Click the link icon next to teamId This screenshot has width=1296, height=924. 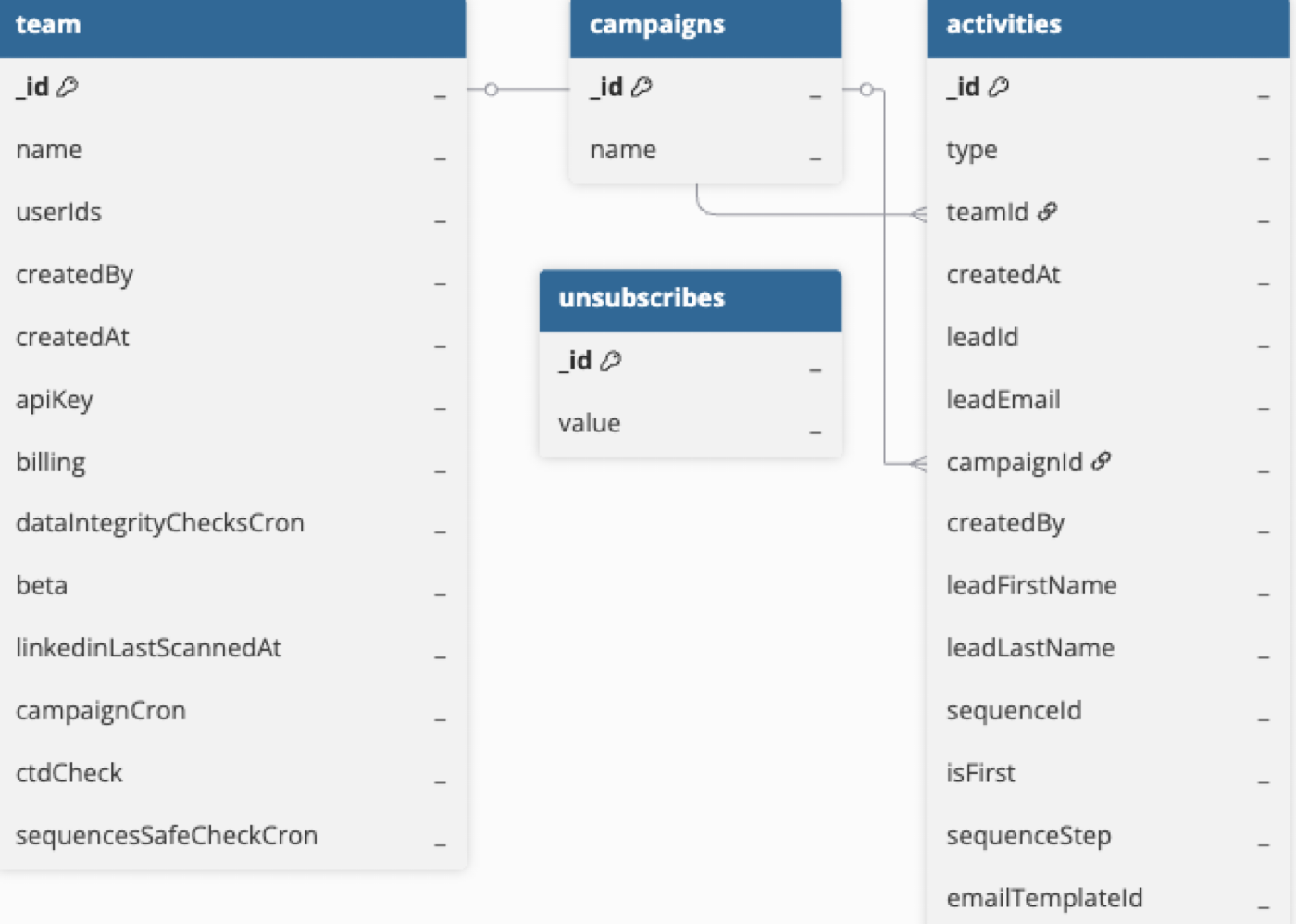click(1047, 212)
